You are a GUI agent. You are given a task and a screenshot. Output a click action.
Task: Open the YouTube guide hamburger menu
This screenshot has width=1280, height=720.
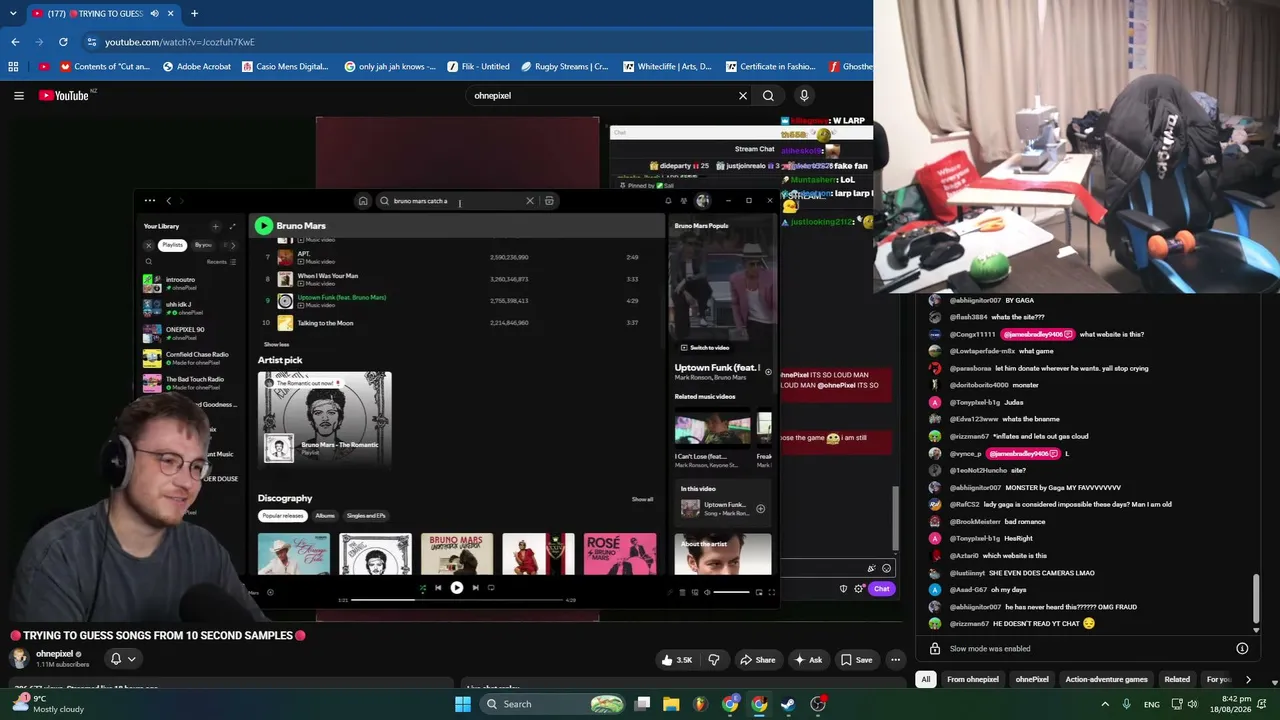(19, 96)
